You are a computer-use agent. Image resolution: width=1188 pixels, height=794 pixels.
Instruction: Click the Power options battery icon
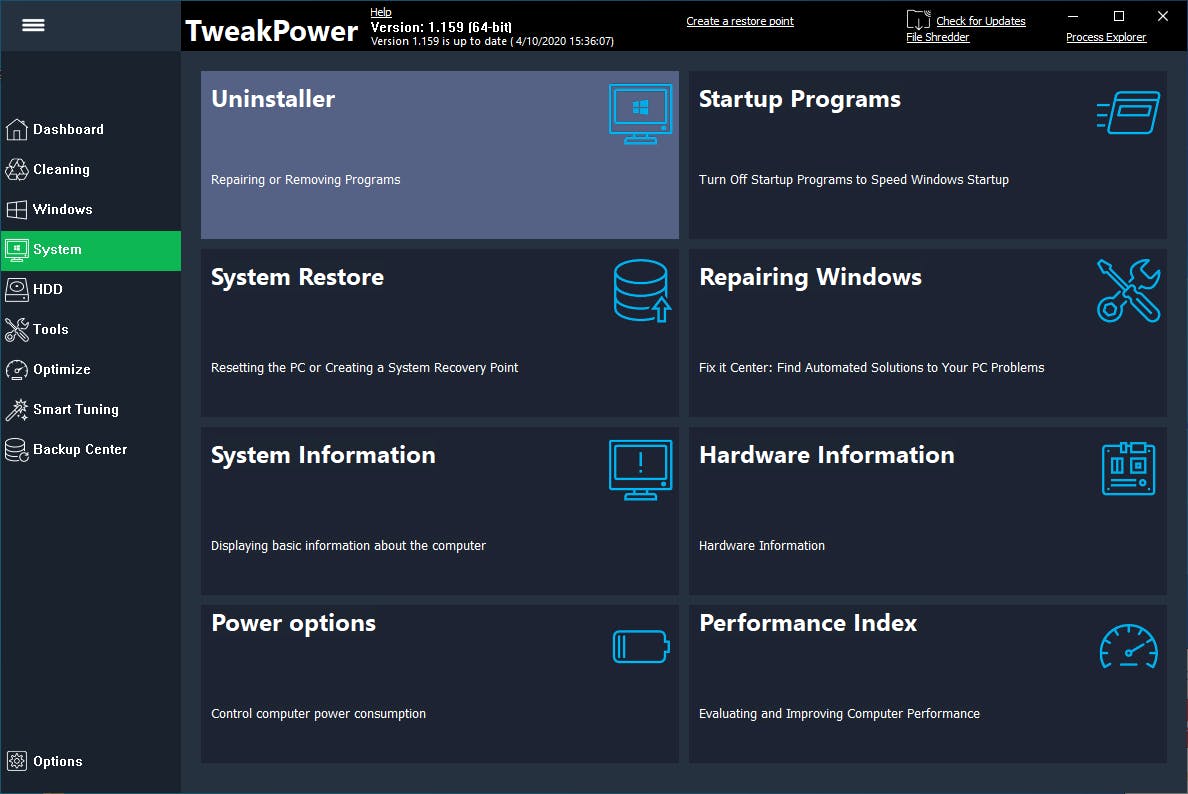(x=641, y=647)
